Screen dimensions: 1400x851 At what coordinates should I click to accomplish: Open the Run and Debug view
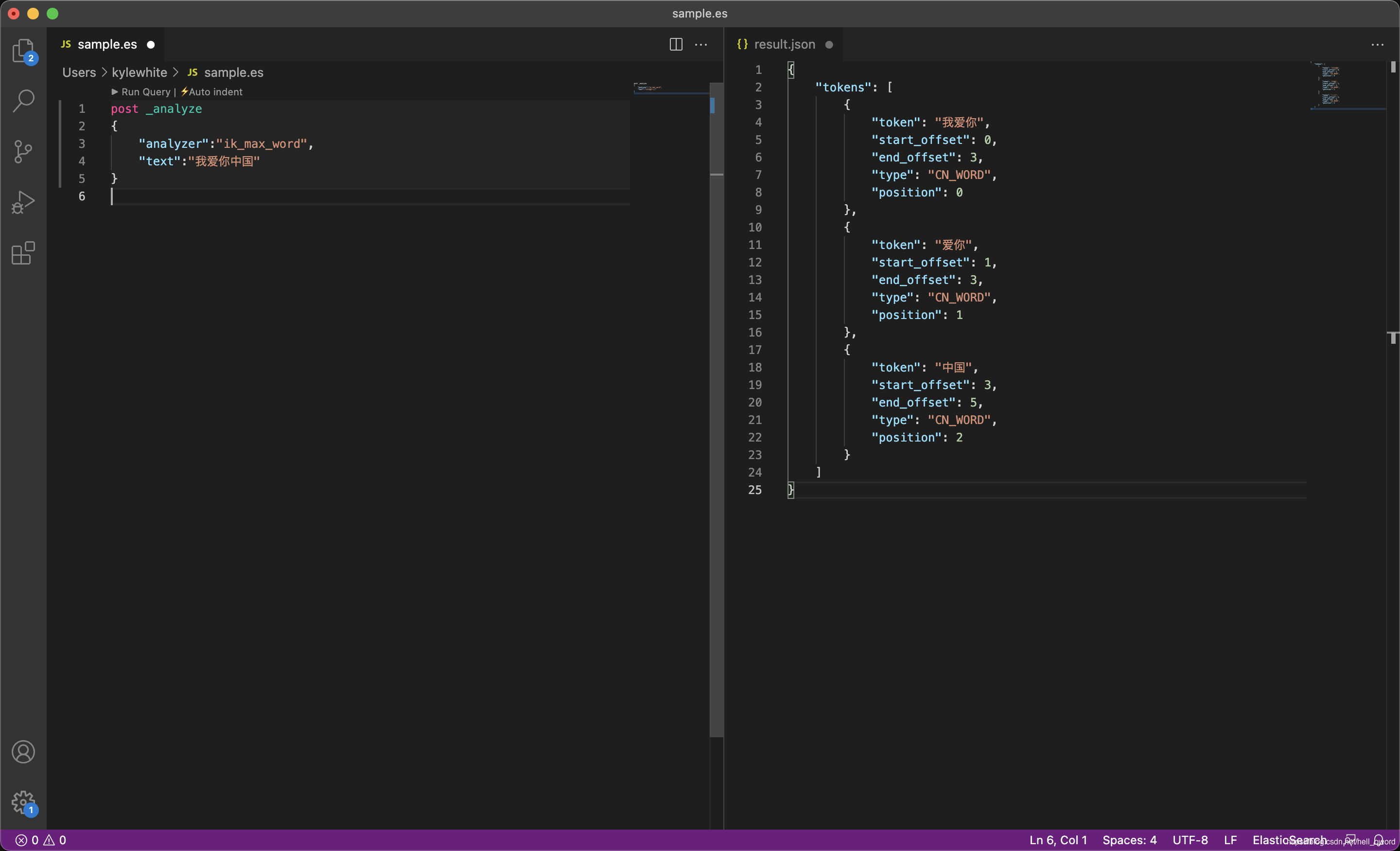(x=23, y=202)
